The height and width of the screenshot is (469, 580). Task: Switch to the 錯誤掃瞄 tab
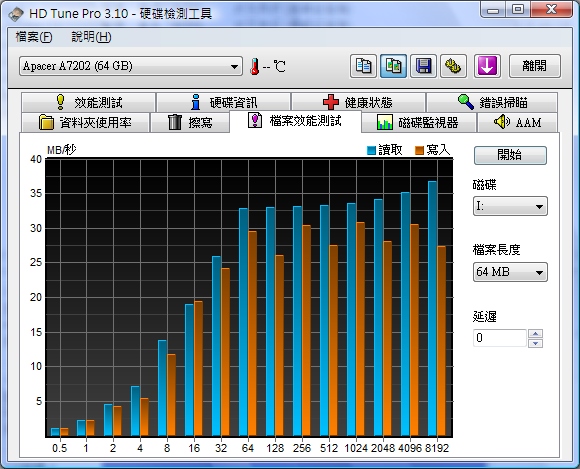tap(492, 102)
